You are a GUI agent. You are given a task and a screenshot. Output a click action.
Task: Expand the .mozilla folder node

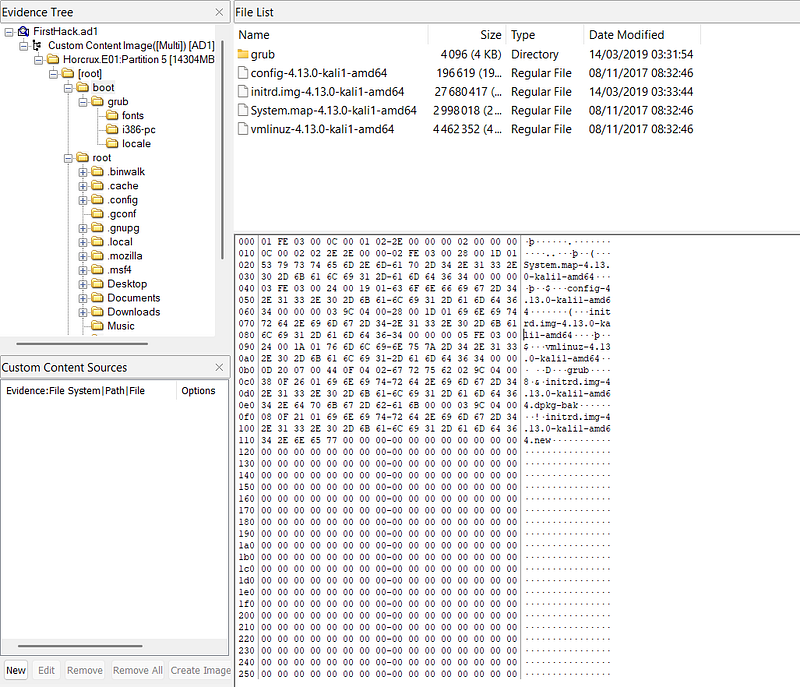coord(83,256)
